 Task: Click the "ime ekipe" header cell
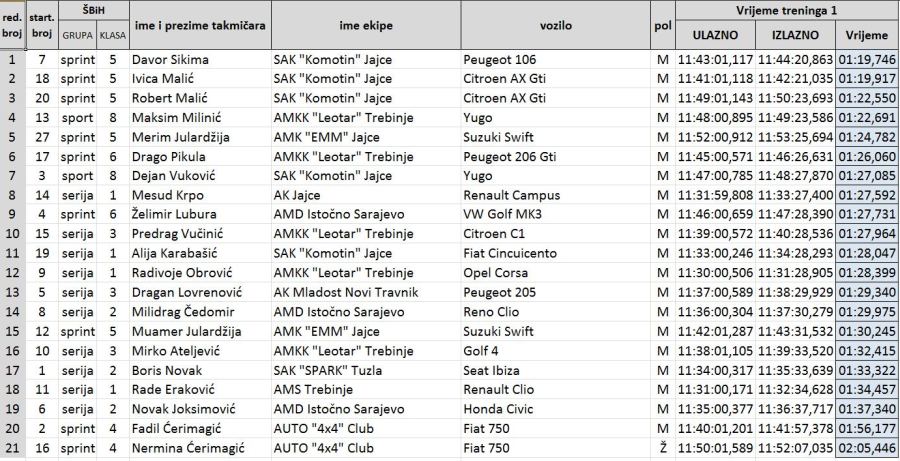point(364,25)
